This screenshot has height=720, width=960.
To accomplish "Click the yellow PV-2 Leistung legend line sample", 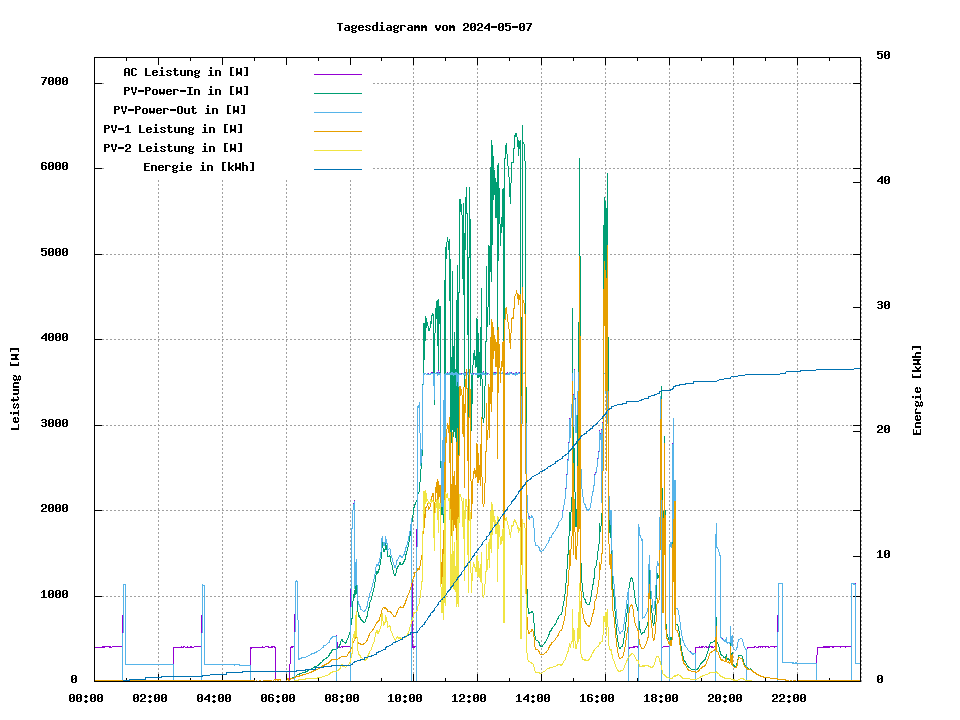I will 337,150.
